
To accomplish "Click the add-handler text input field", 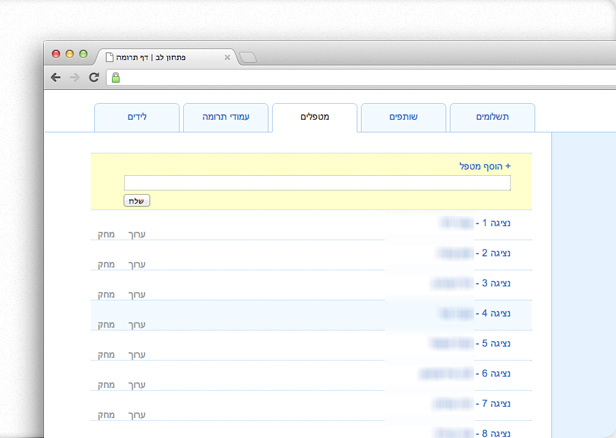I will pyautogui.click(x=317, y=183).
